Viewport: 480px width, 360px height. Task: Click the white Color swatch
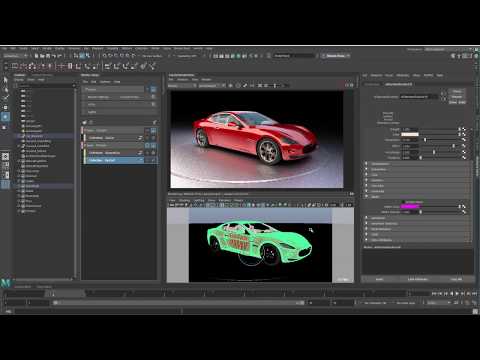coord(410,134)
